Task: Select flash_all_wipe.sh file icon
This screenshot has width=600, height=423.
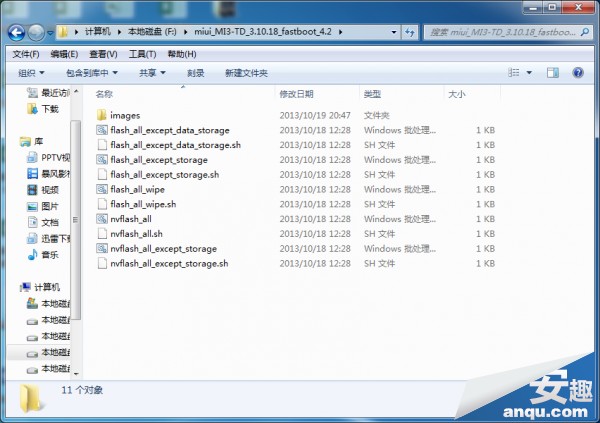Action: [102, 204]
